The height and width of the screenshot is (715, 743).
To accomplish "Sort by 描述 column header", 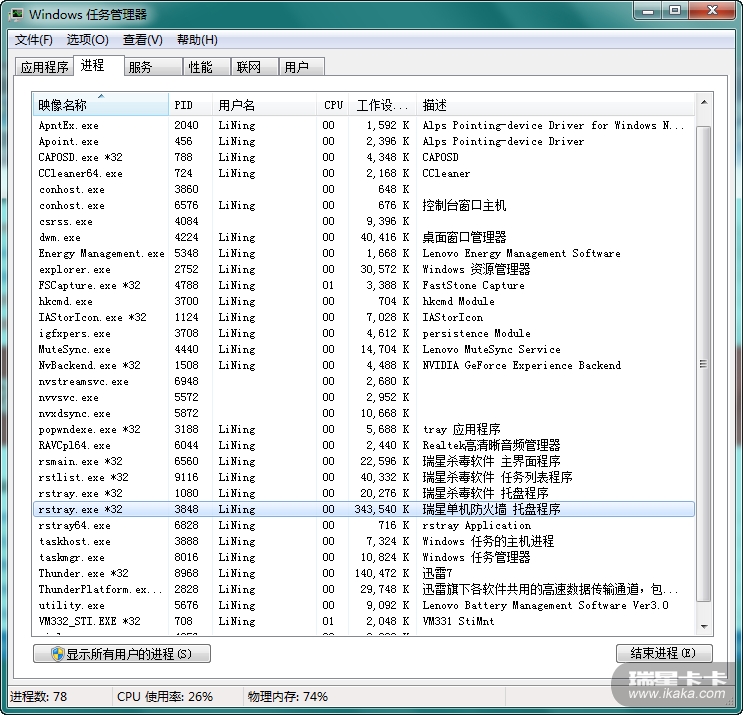I will [555, 105].
